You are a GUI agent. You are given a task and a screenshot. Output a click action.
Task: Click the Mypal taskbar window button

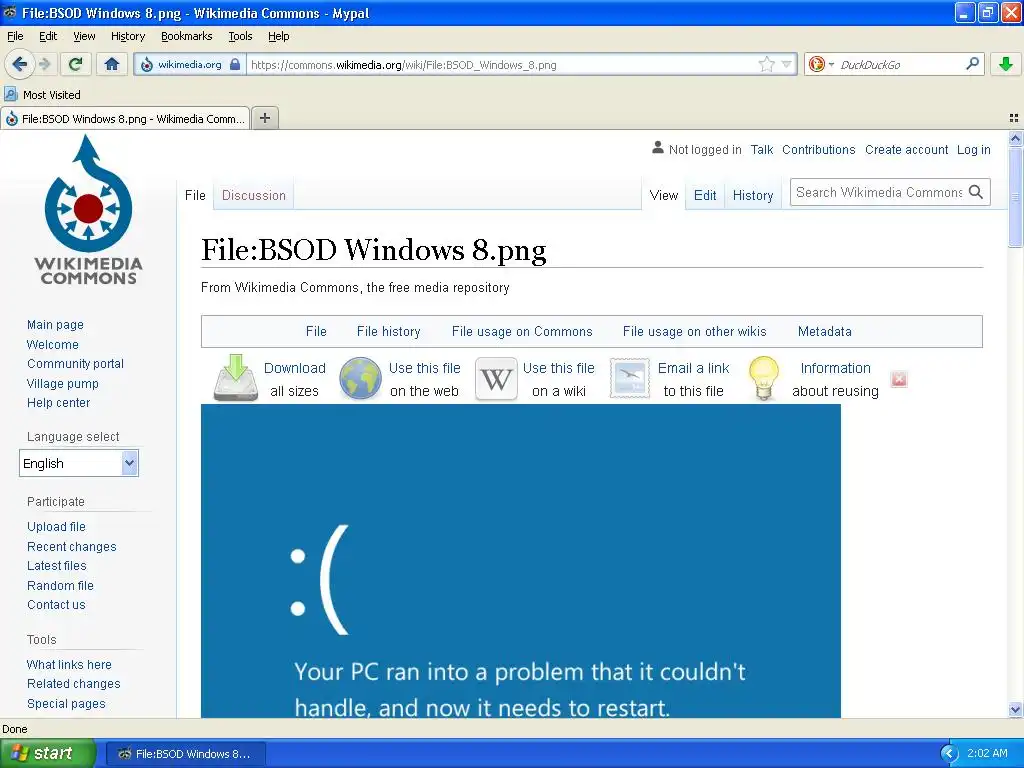pos(185,754)
